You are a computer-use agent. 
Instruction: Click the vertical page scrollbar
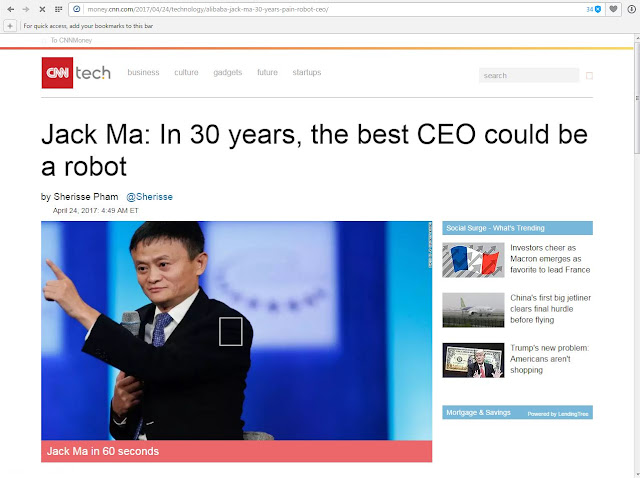[636, 257]
